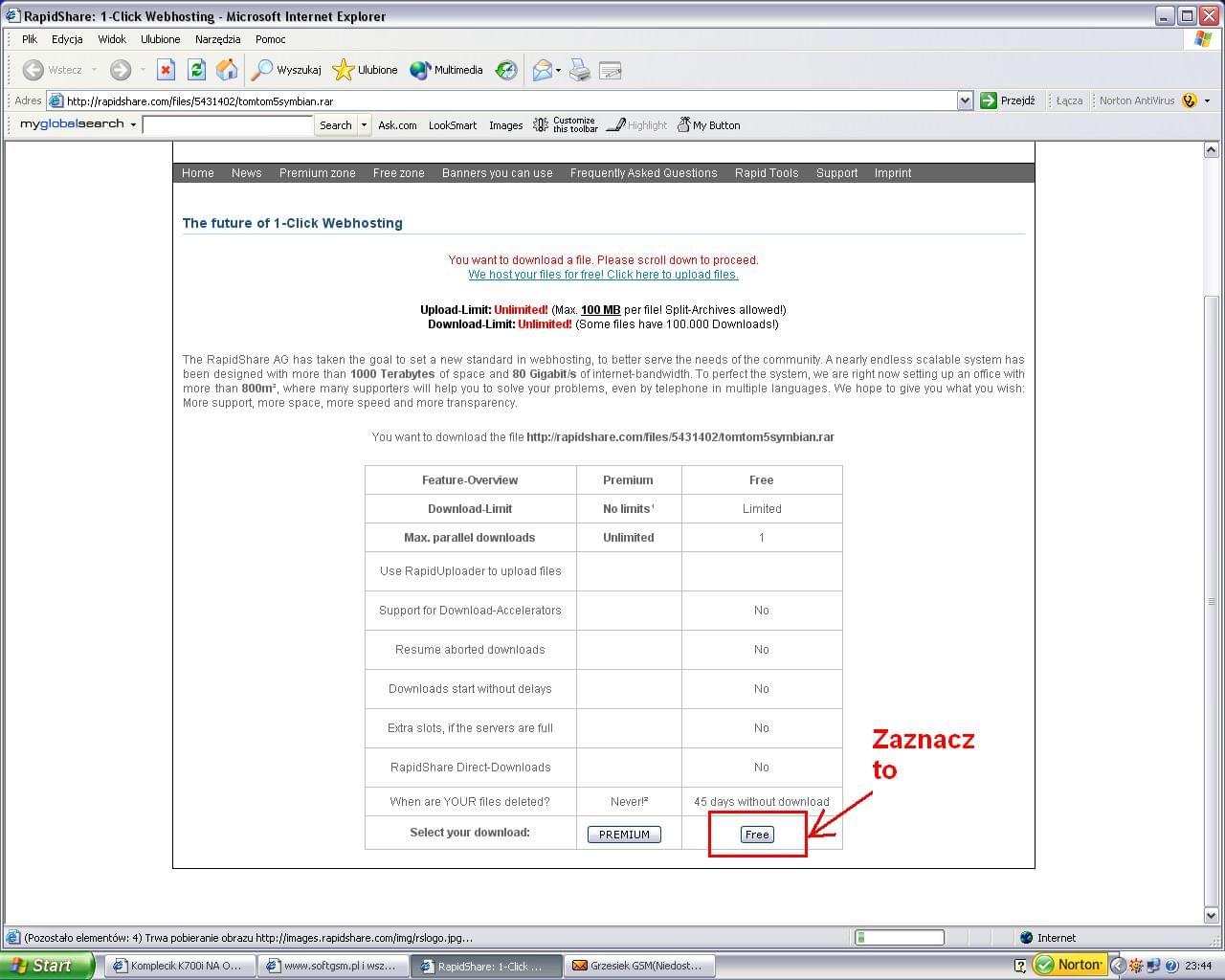Open myglobalsearch dropdown menu
Image resolution: width=1225 pixels, height=980 pixels.
[133, 125]
